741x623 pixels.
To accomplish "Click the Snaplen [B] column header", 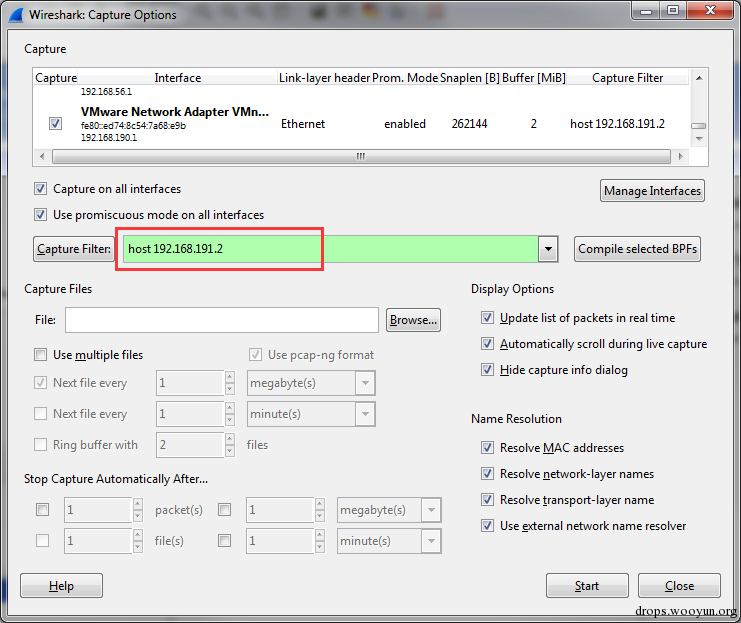I will 470,78.
